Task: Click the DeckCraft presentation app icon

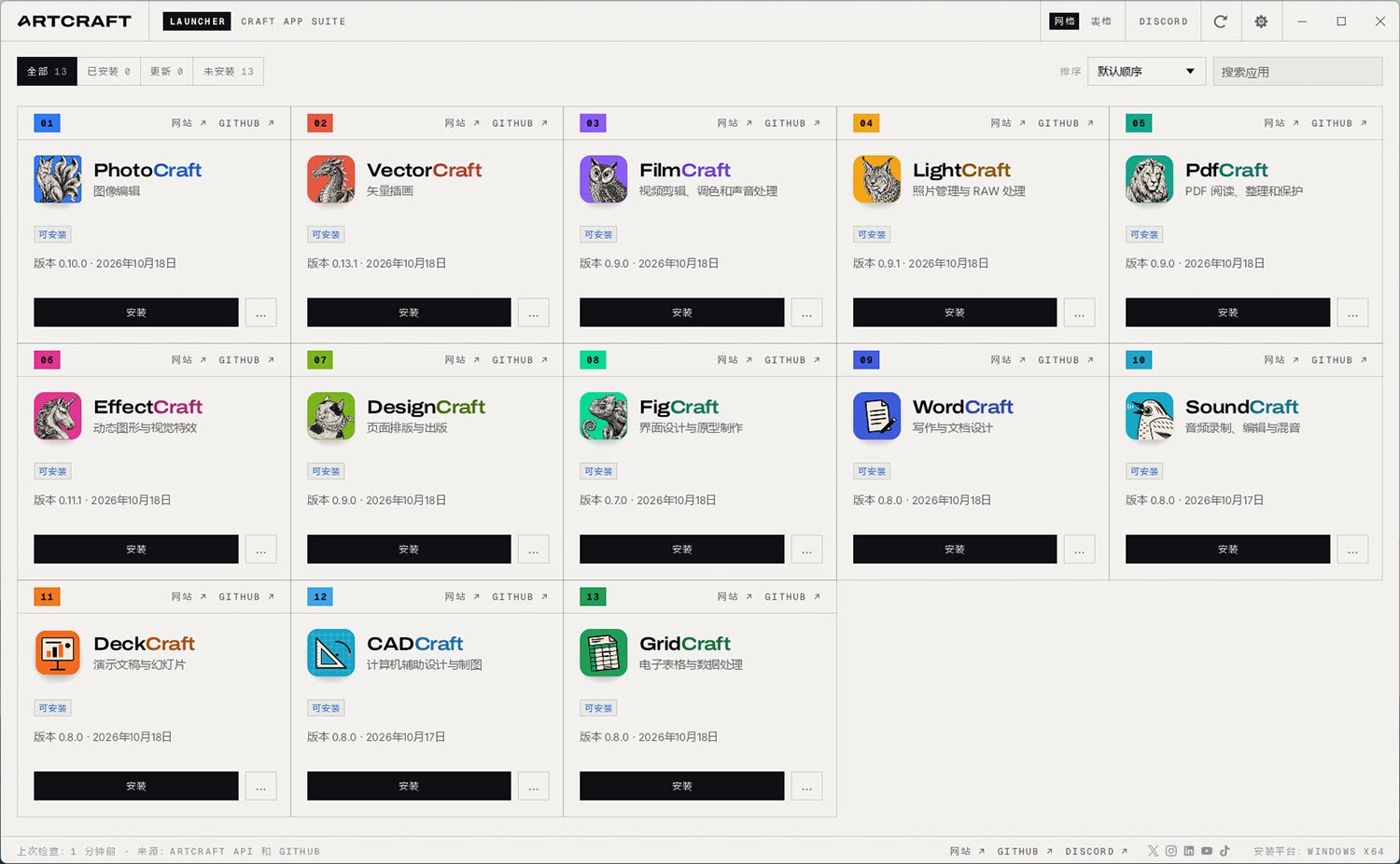Action: pyautogui.click(x=58, y=653)
